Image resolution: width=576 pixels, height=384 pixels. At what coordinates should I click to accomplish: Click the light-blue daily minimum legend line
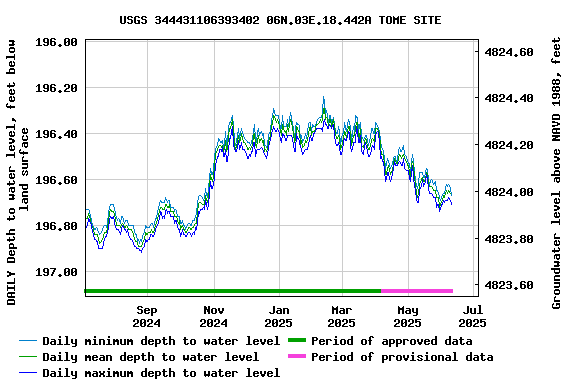(x=28, y=341)
